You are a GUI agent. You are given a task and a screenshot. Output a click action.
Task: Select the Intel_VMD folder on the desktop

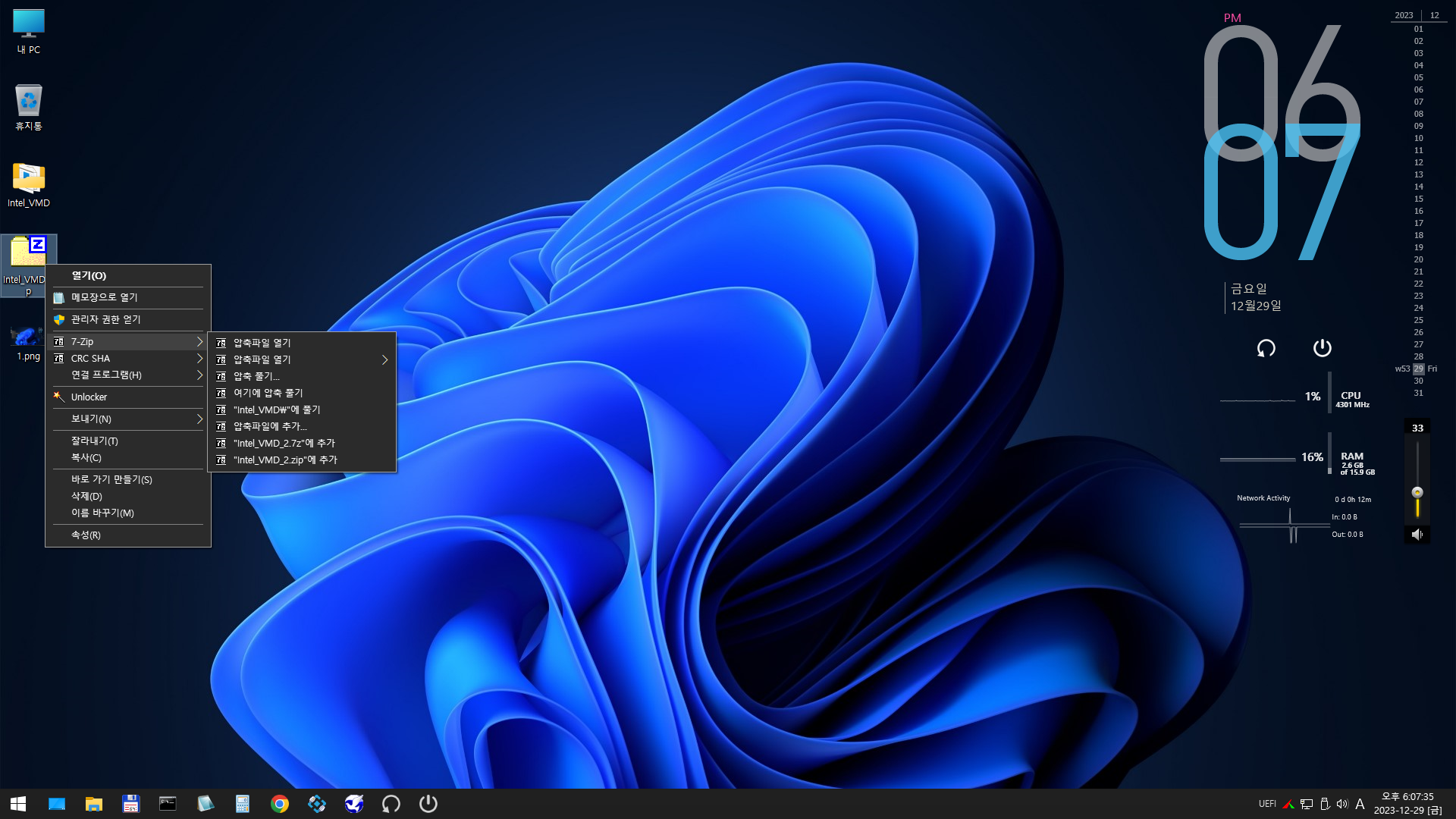(29, 185)
